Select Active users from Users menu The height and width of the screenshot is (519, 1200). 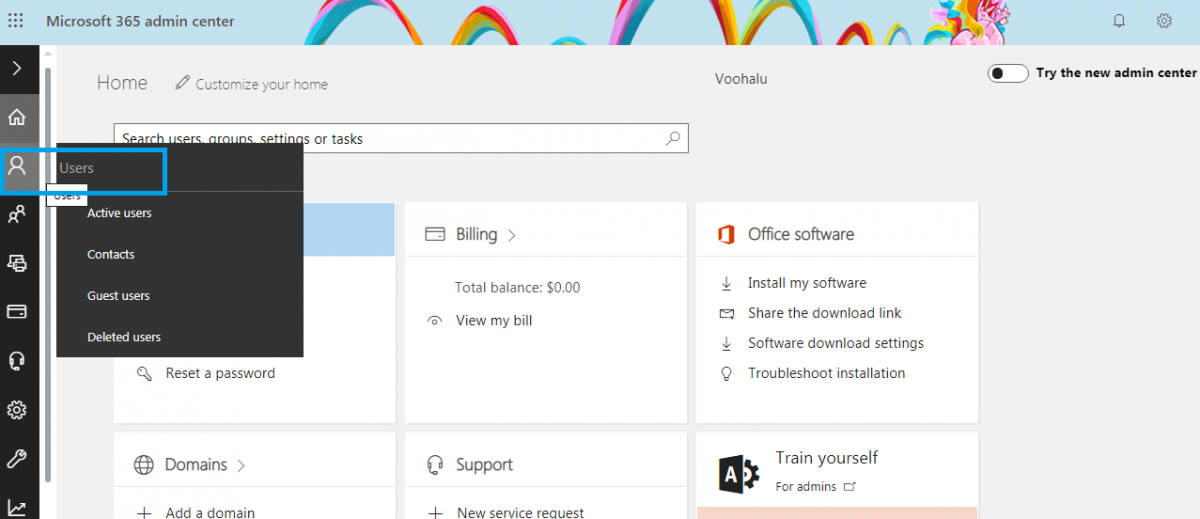[x=119, y=213]
